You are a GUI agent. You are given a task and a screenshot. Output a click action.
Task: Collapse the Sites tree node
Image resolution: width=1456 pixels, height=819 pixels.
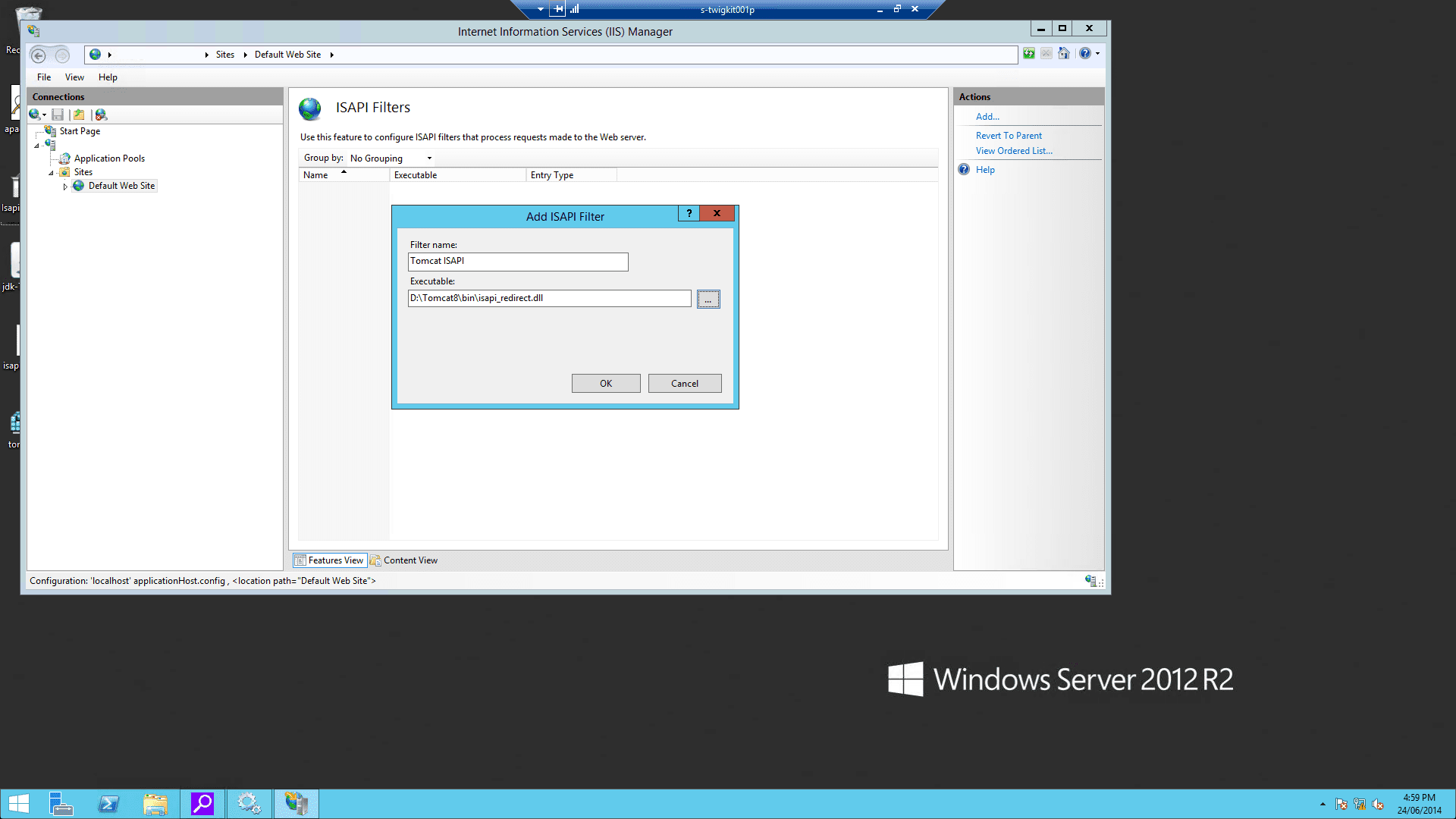coord(52,173)
